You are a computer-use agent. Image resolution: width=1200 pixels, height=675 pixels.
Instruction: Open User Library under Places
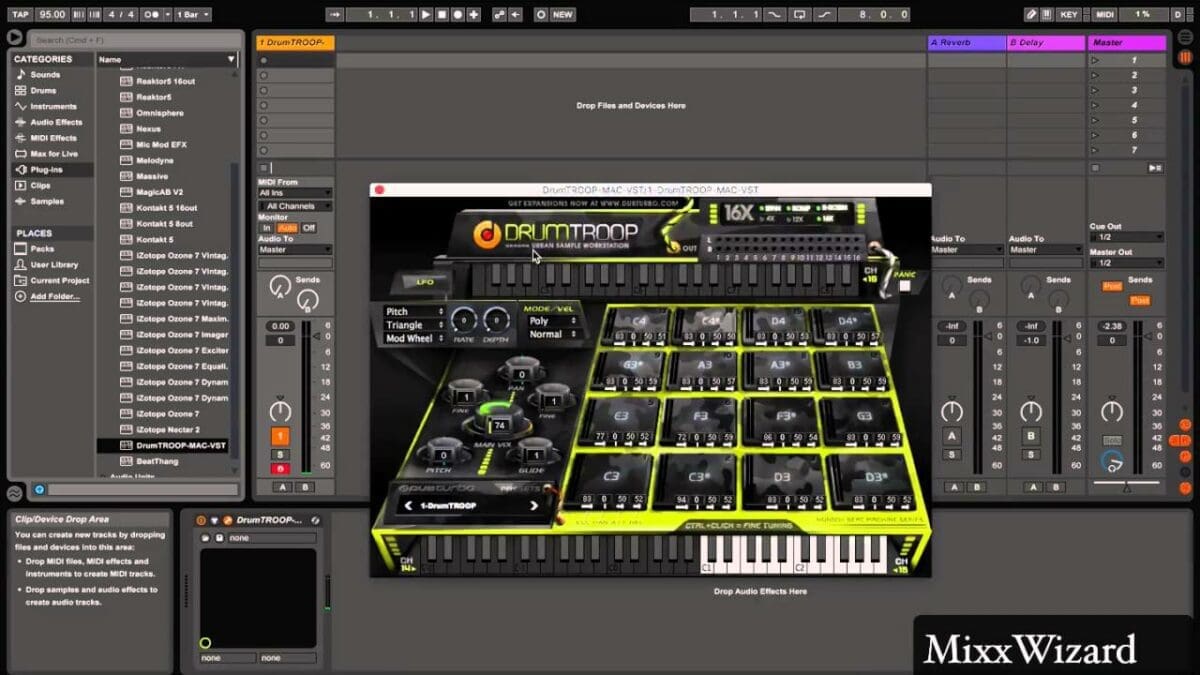click(54, 264)
